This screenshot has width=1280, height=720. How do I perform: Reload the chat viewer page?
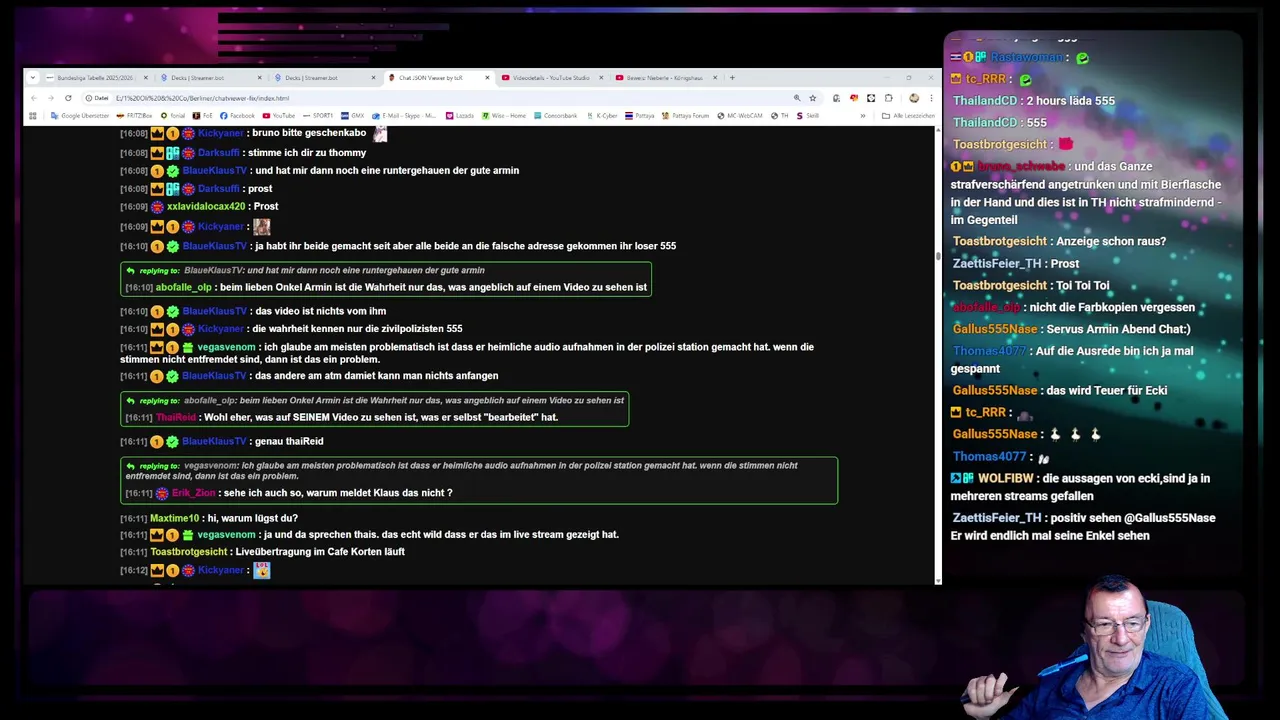click(68, 98)
